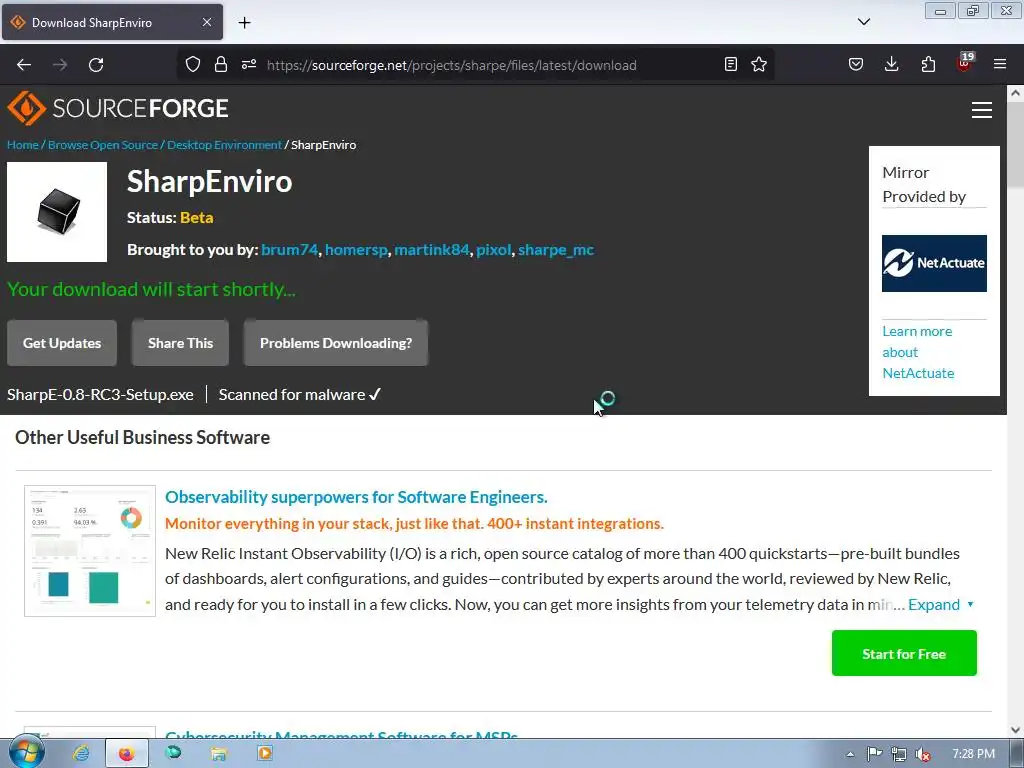The image size is (1024, 768).
Task: Expand the New Relic description text
Action: [940, 605]
